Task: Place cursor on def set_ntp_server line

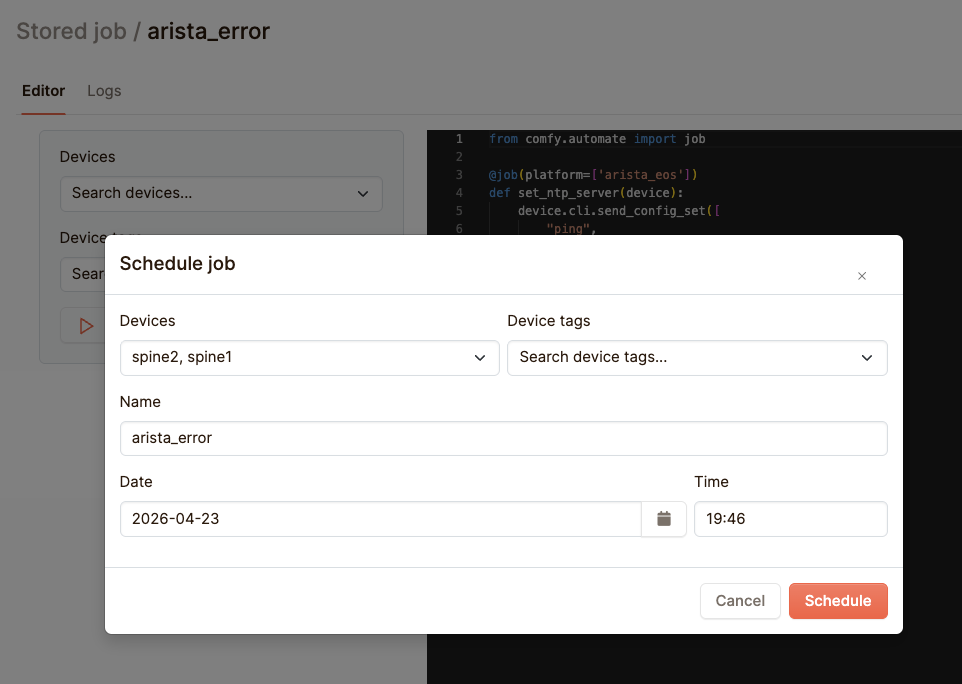Action: (x=572, y=192)
